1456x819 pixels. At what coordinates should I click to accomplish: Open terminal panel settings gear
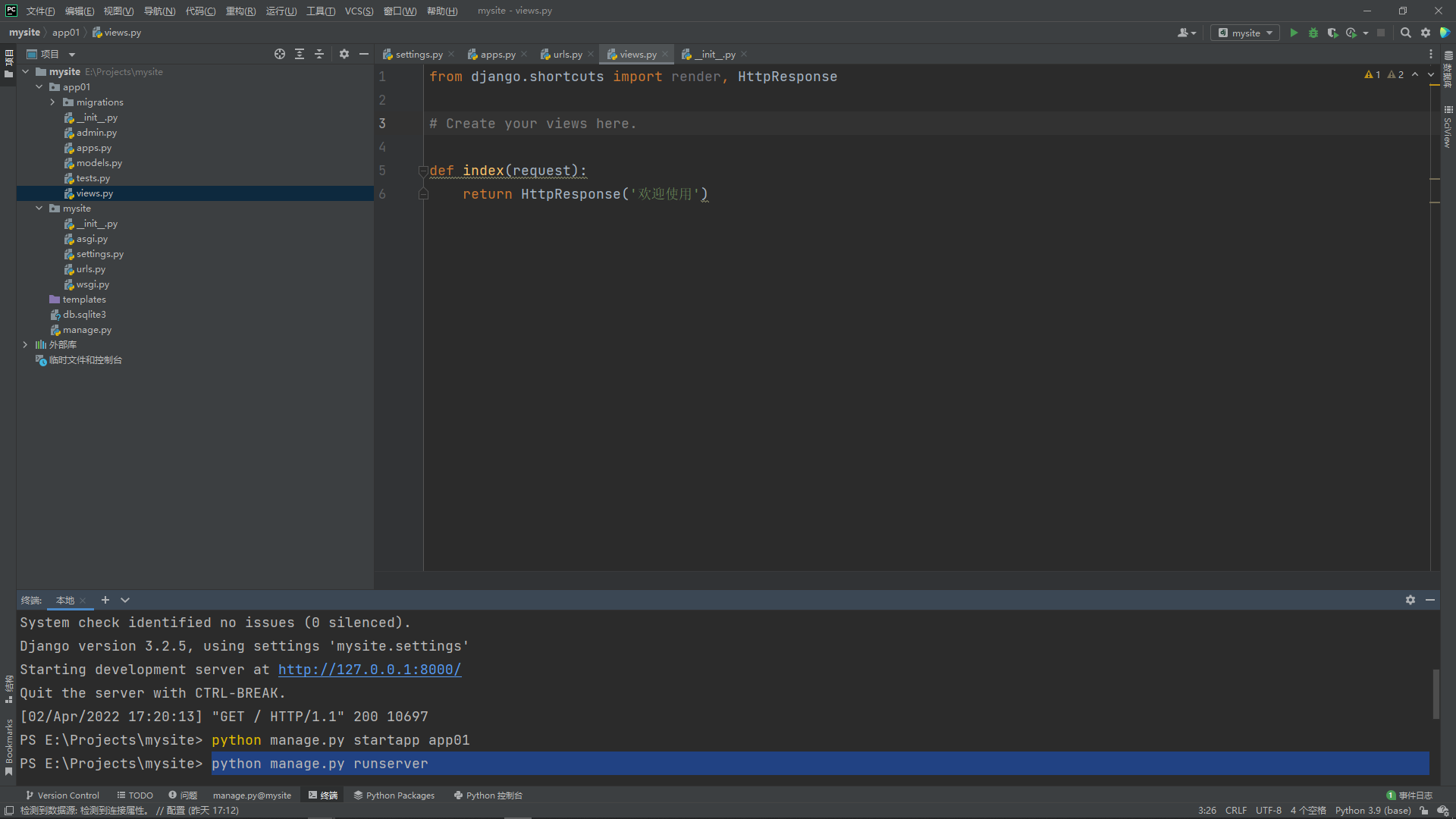click(x=1410, y=600)
